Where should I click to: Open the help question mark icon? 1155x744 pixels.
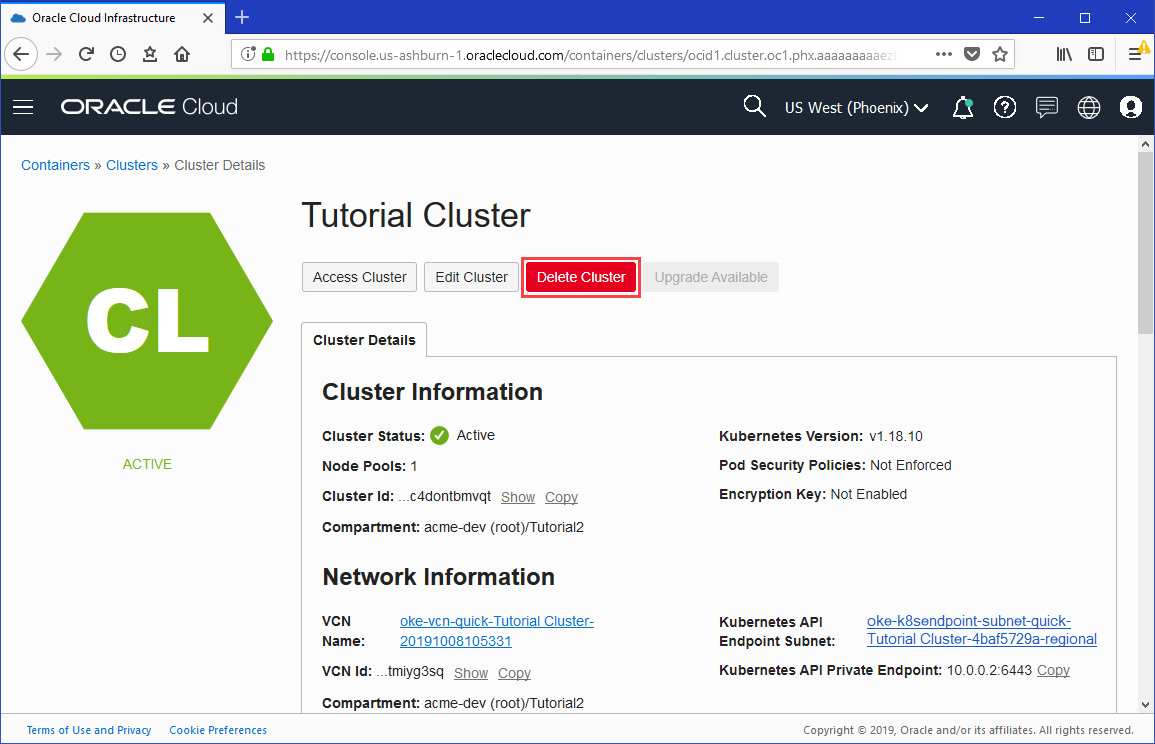pyautogui.click(x=1005, y=107)
